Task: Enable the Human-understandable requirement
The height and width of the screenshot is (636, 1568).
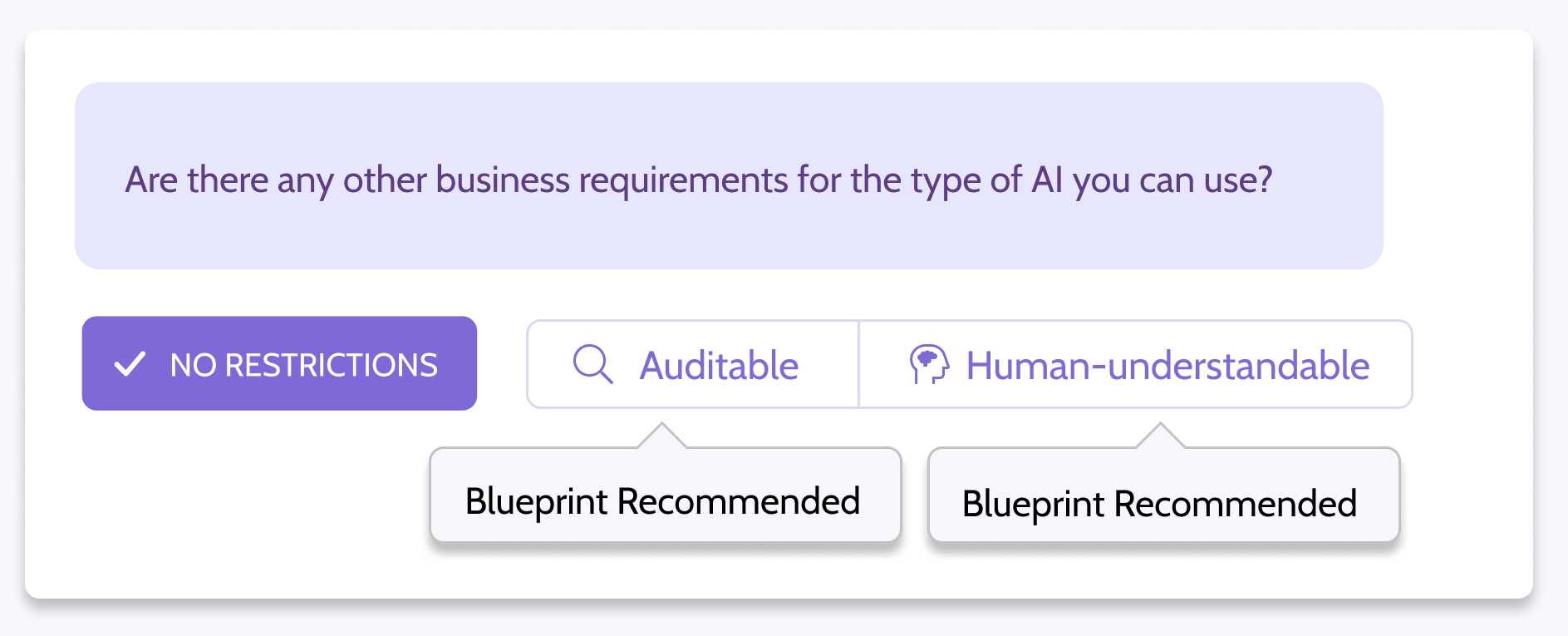Action: 1136,364
